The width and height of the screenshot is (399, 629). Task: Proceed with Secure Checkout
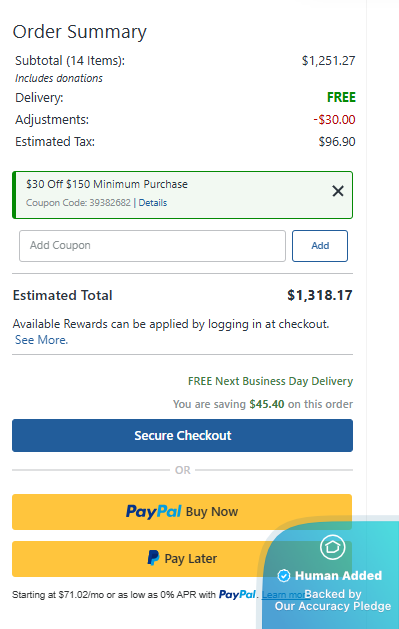(182, 436)
